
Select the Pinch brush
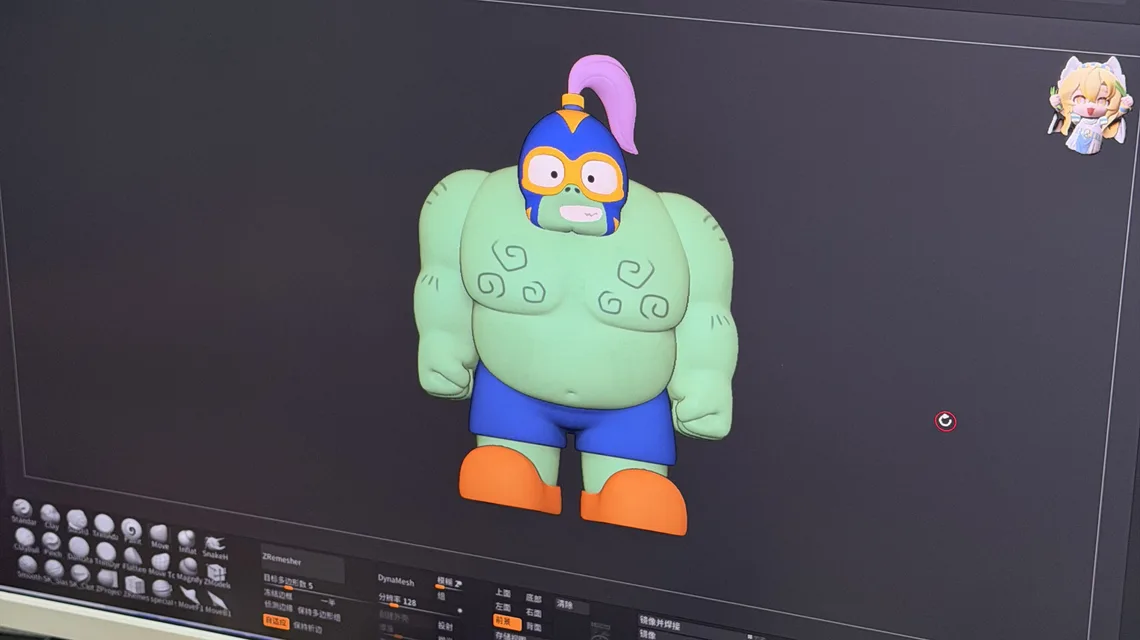tap(52, 543)
